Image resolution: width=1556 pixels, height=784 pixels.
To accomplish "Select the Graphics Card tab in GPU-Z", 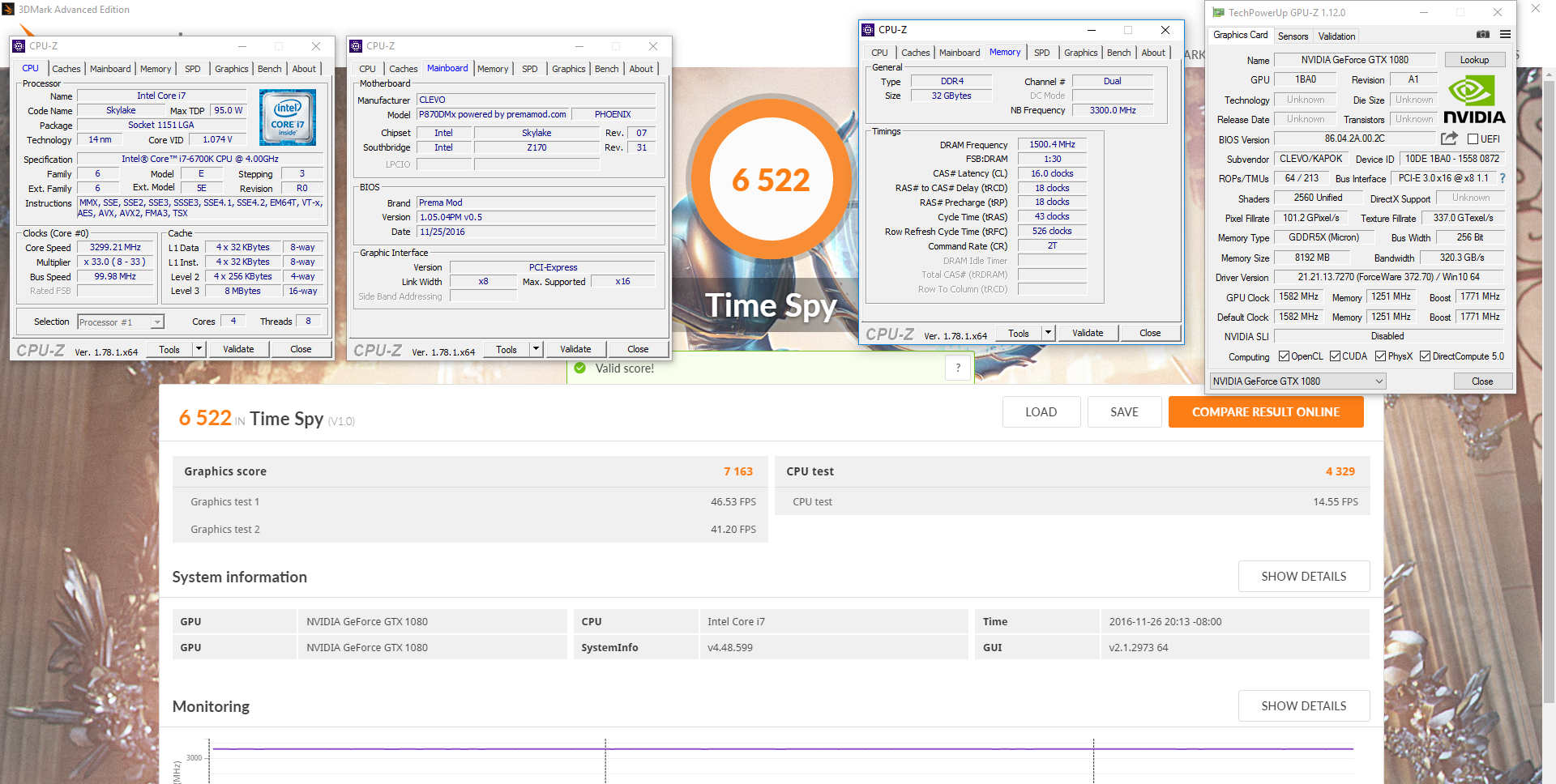I will coord(1240,35).
